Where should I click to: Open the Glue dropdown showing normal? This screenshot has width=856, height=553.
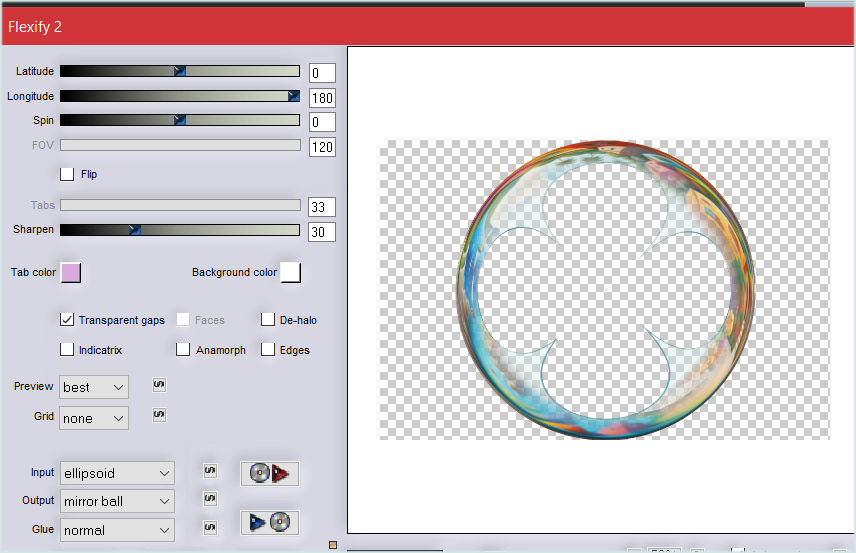coord(117,530)
